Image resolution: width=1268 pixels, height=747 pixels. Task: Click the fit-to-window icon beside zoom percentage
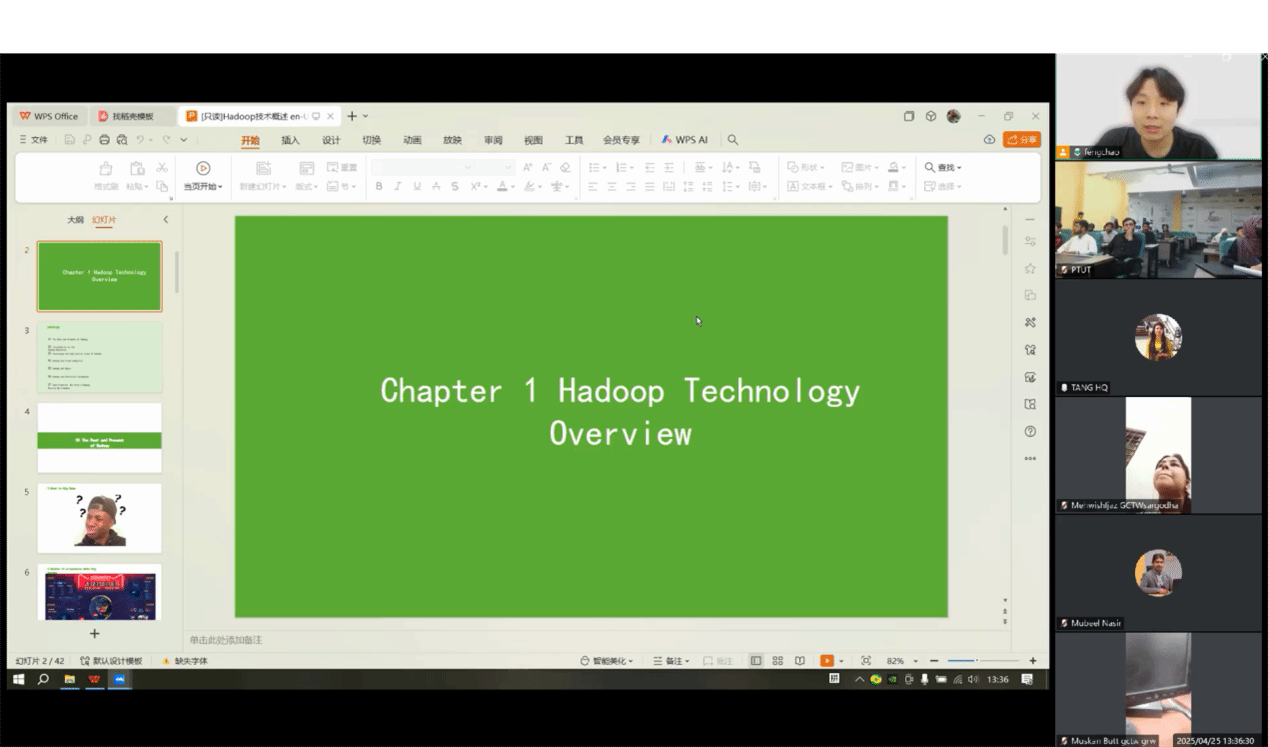pyautogui.click(x=865, y=661)
